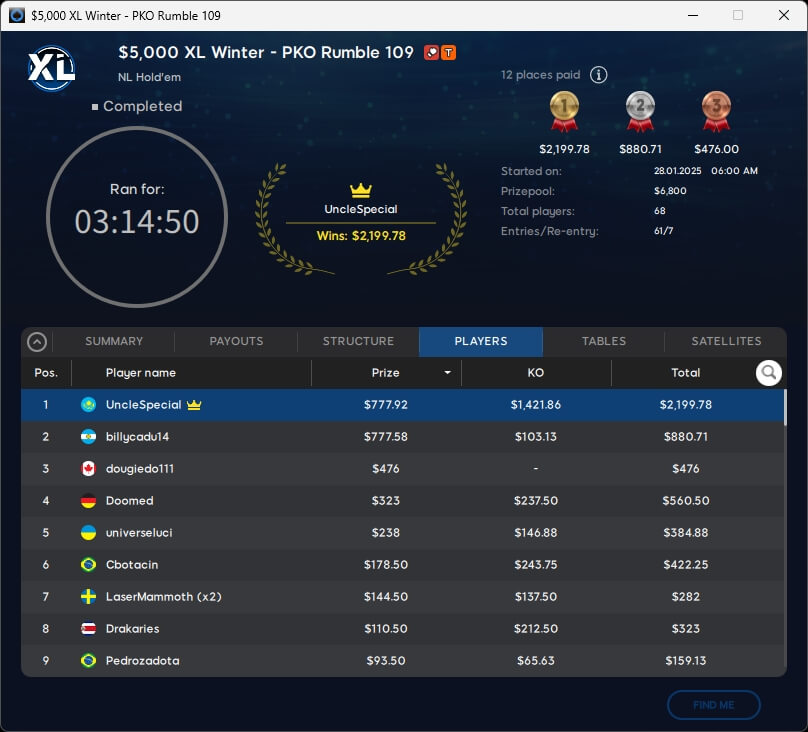The image size is (808, 732).
Task: Click the red knockout bounty badge icon
Action: coord(431,53)
